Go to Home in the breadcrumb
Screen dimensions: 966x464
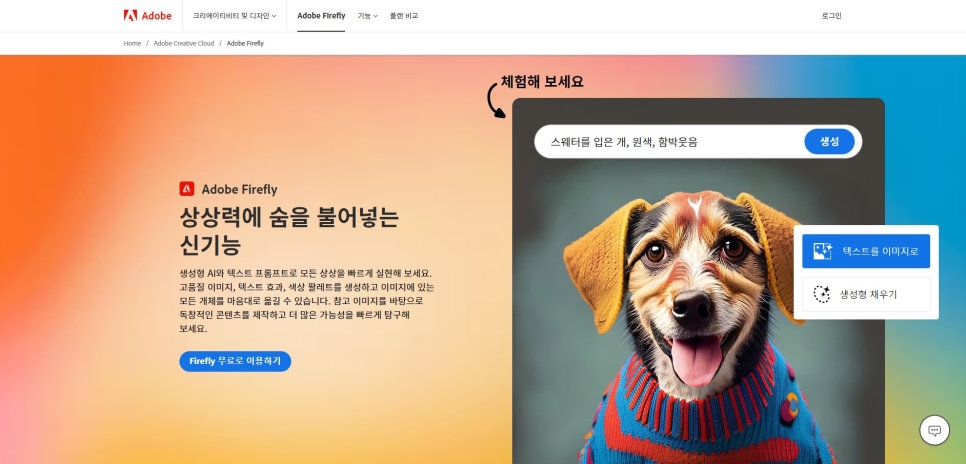coord(132,43)
